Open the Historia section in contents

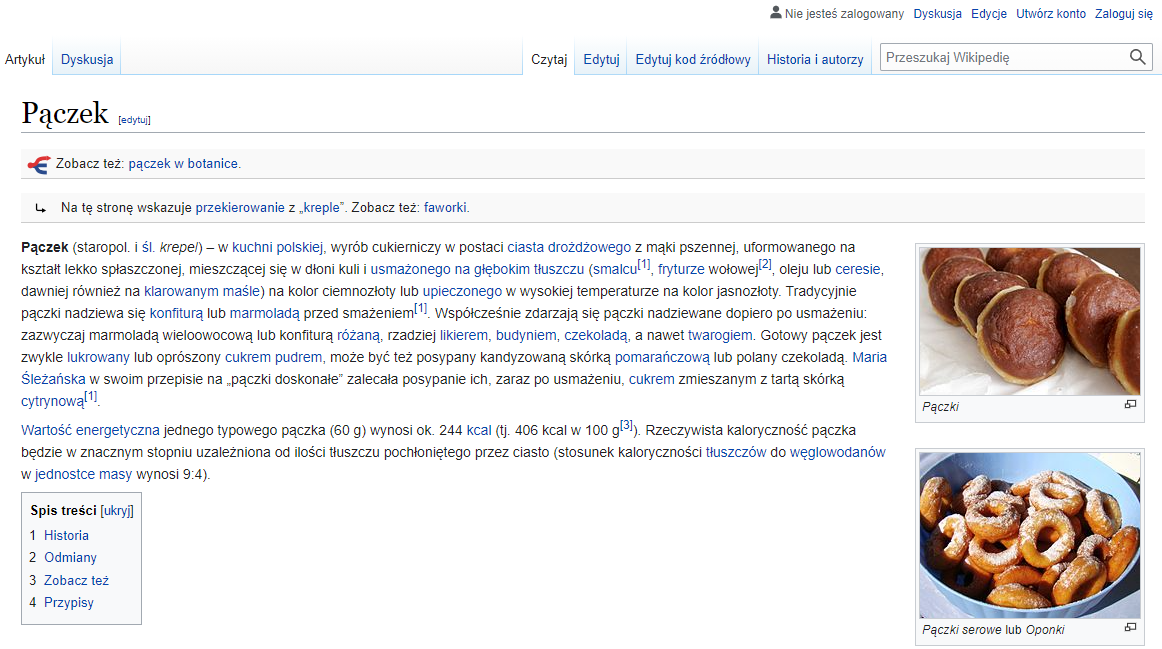coord(66,535)
